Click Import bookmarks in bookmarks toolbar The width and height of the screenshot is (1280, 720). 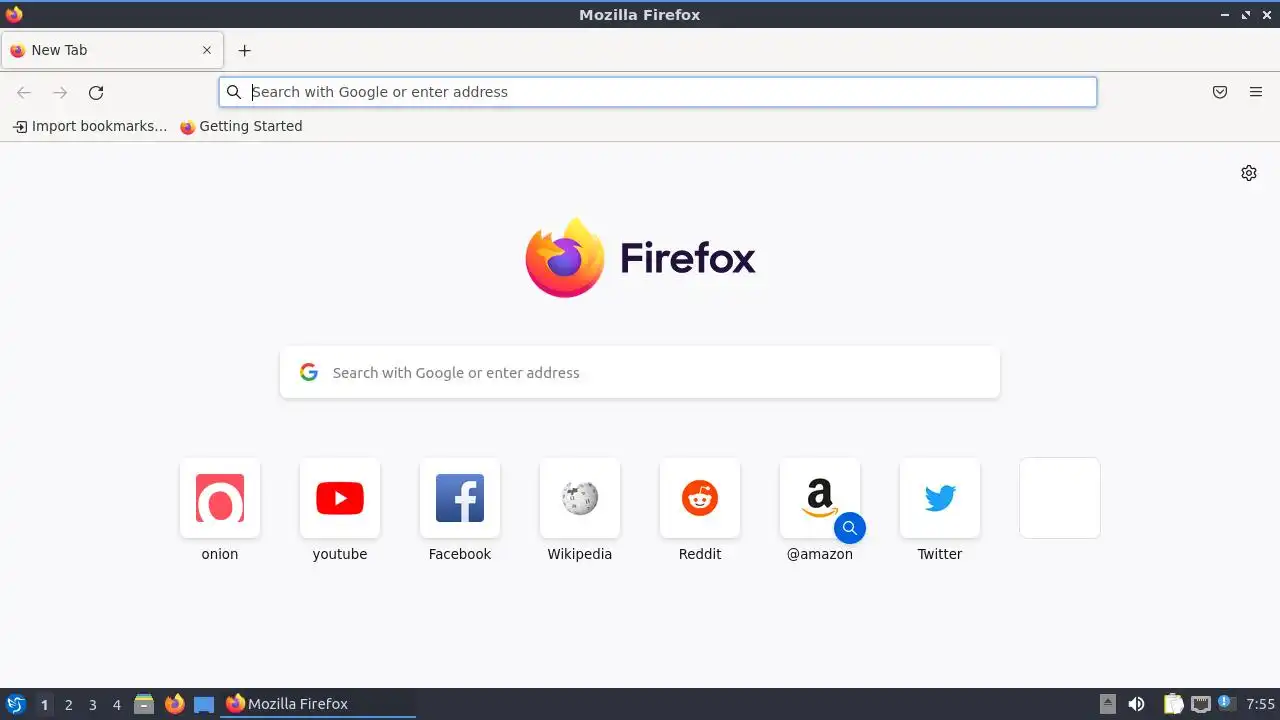(x=90, y=126)
